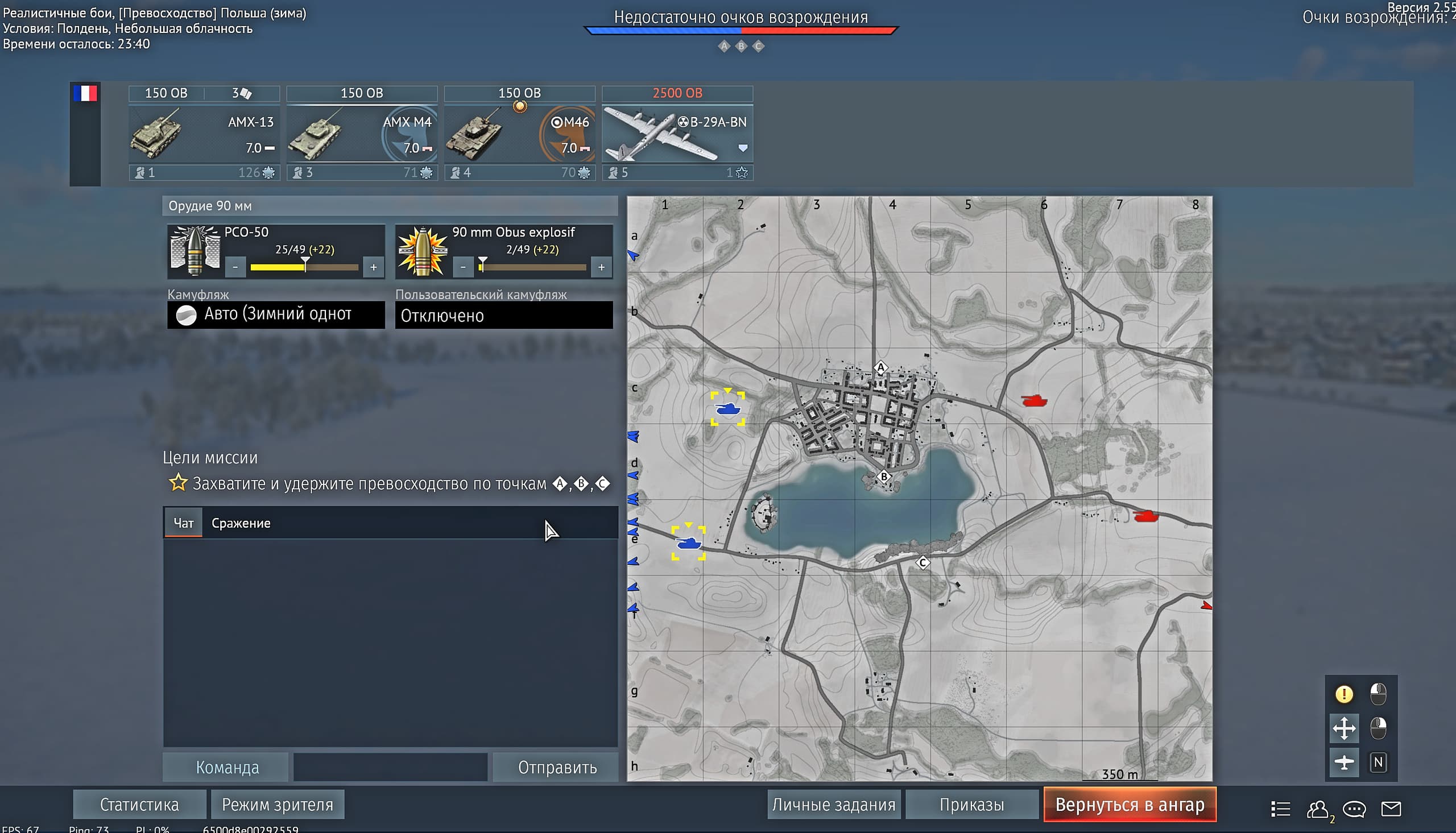This screenshot has height=833, width=1456.
Task: Click the four-arrow map pan icon
Action: (1343, 728)
